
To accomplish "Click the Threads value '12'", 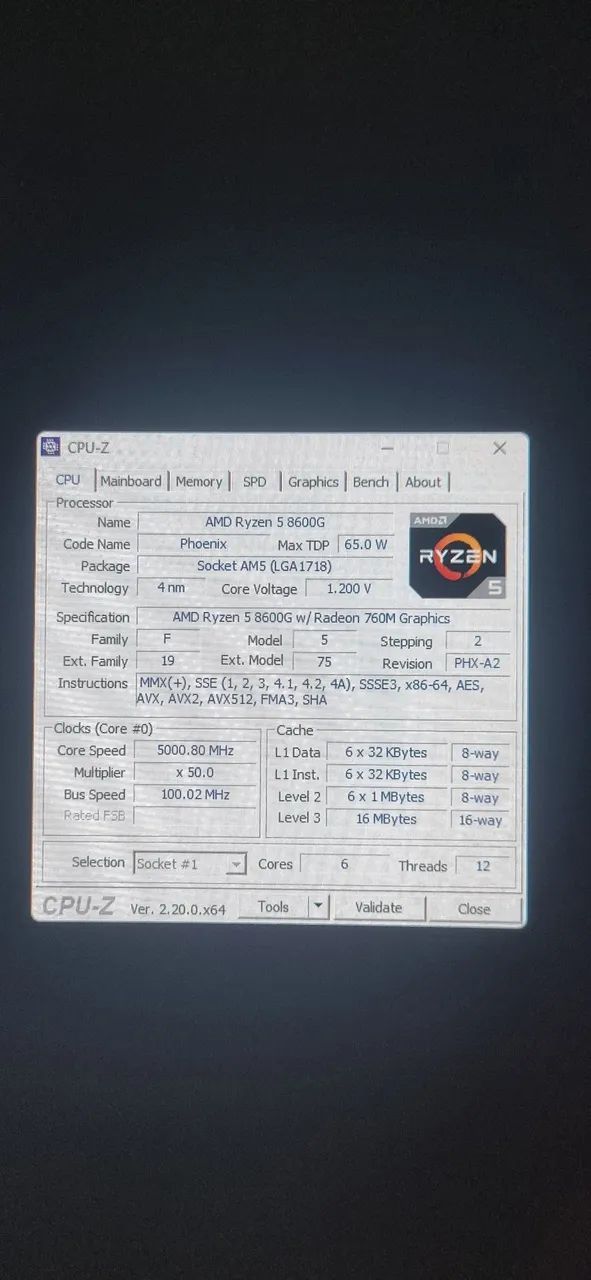I will [x=483, y=866].
